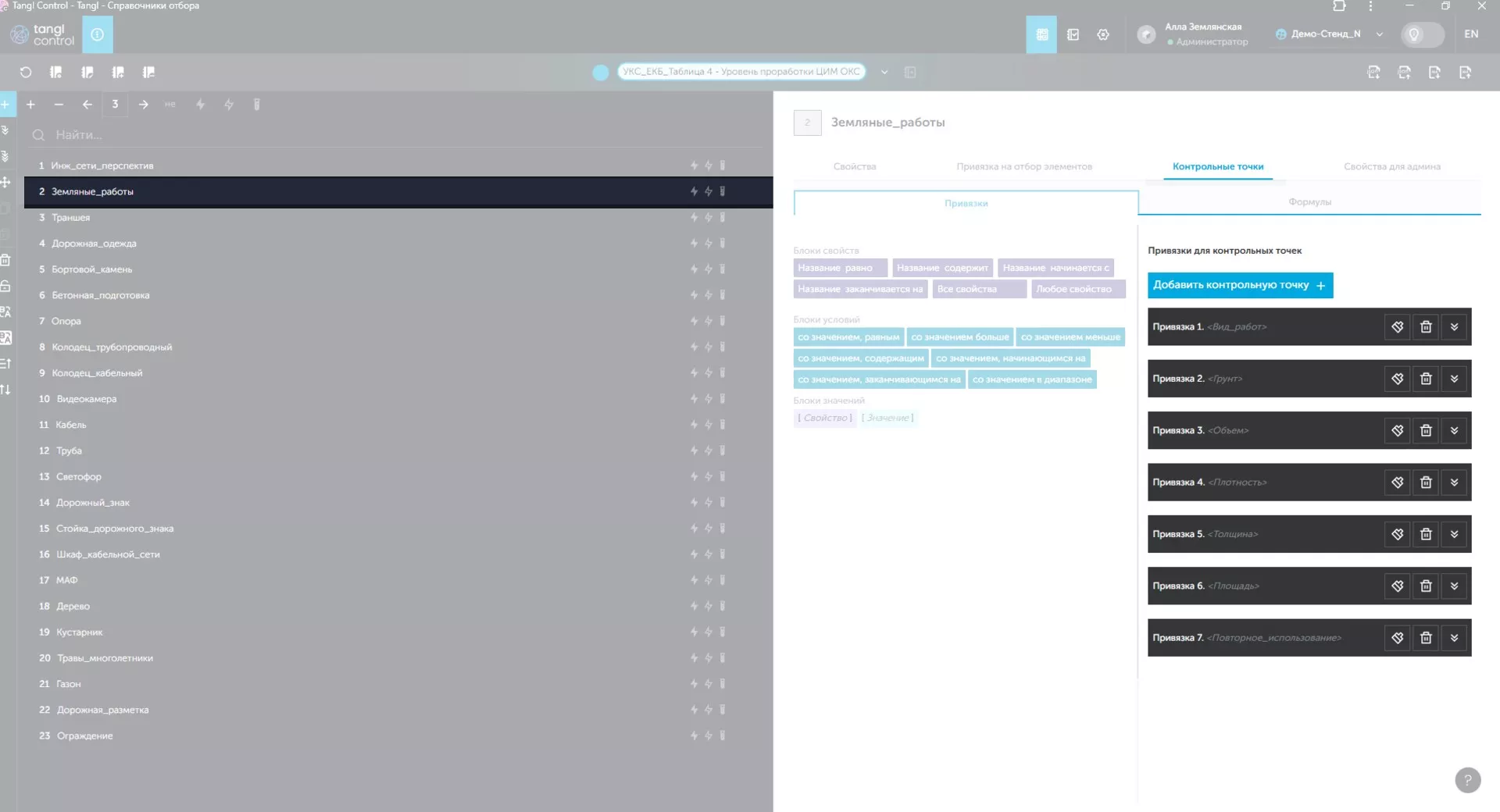
Task: Click the help question mark button
Action: click(x=1467, y=780)
